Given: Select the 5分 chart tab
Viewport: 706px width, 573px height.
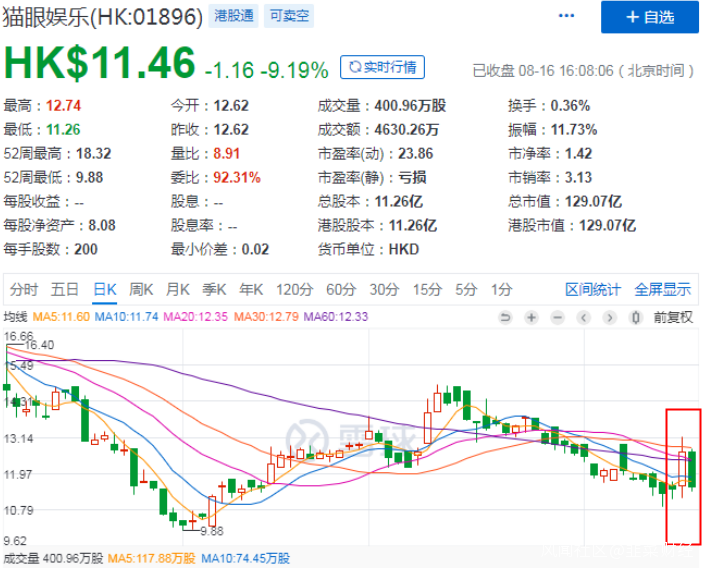Looking at the screenshot, I should pos(466,289).
